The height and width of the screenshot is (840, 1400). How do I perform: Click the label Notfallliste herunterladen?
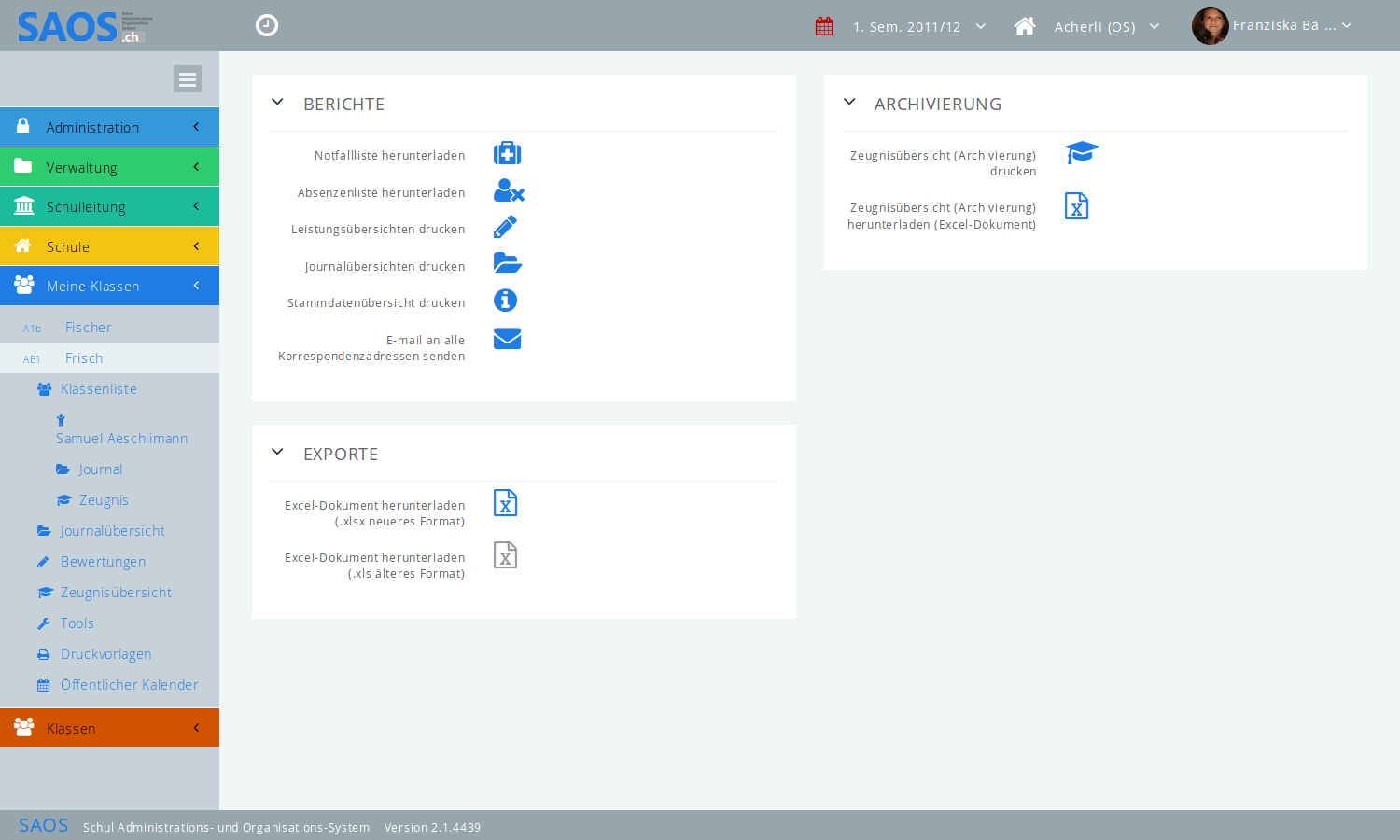389,156
